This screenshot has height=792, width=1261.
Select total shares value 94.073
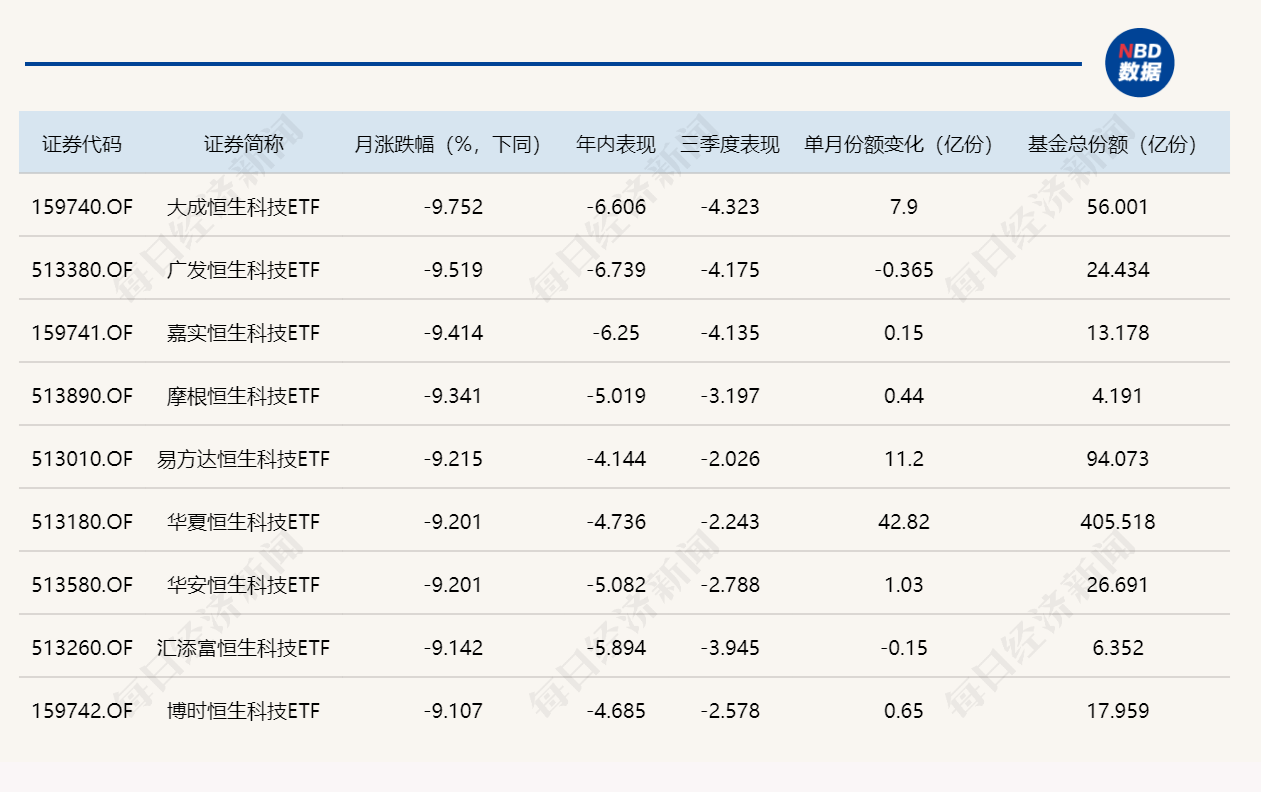click(1118, 459)
